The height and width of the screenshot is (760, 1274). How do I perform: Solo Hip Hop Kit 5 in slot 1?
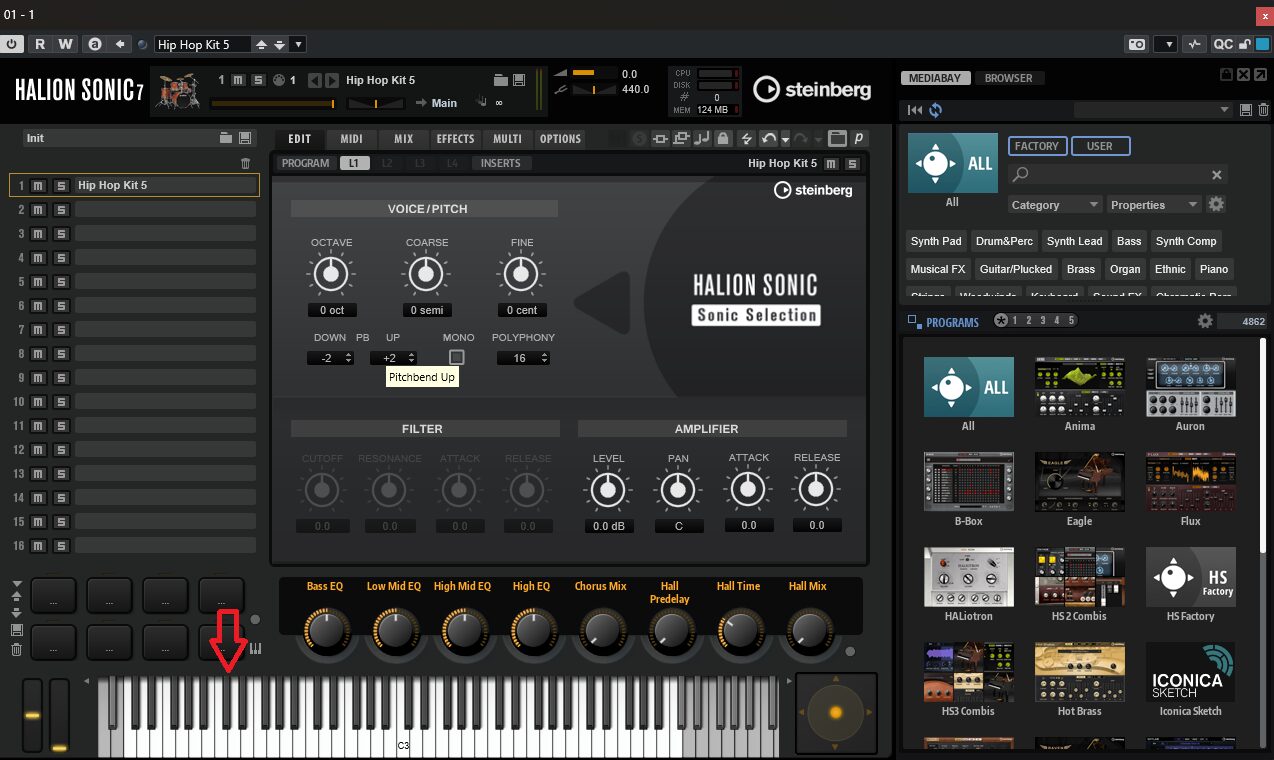coord(61,185)
